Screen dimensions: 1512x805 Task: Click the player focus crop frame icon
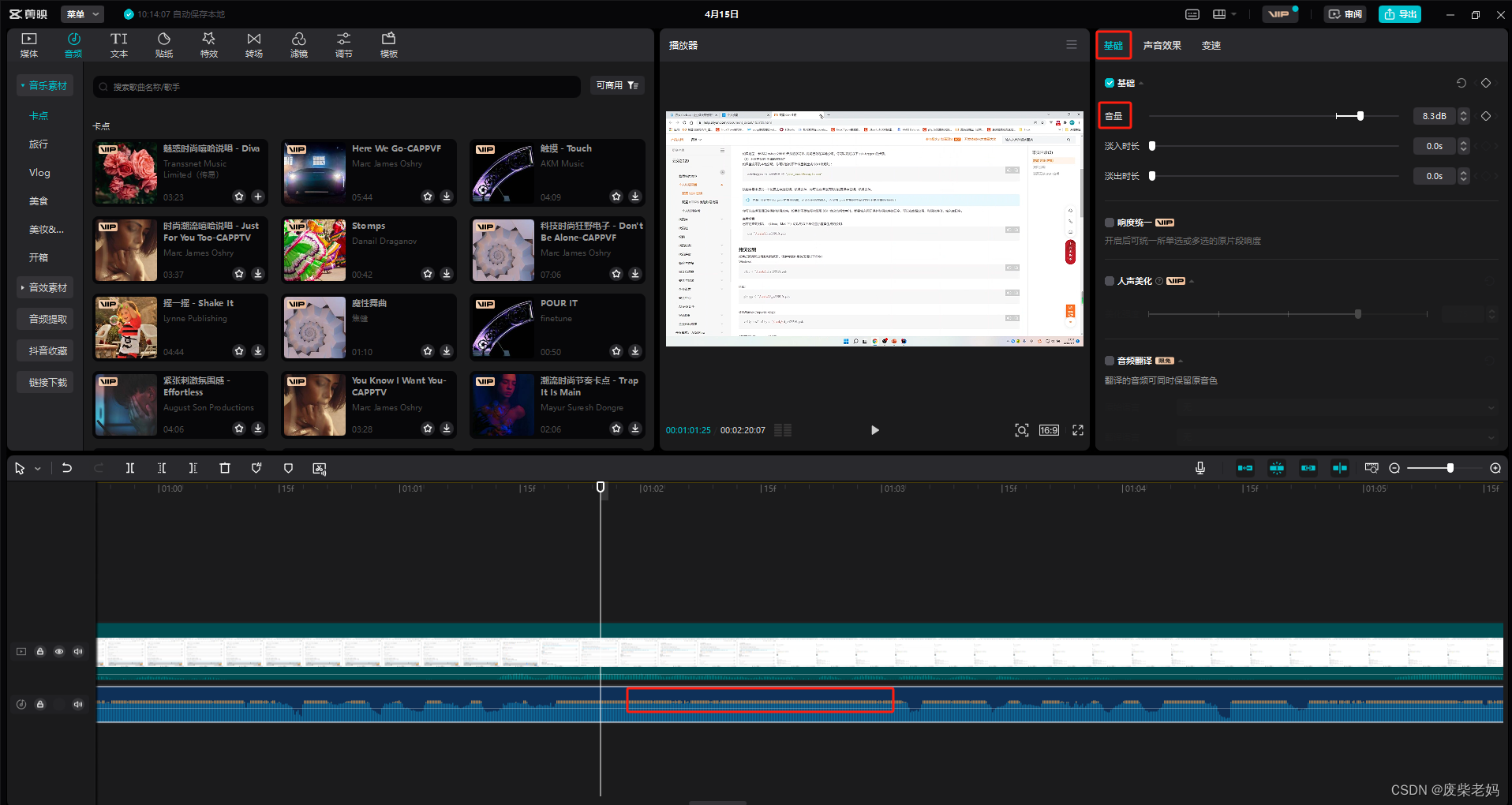tap(1022, 430)
